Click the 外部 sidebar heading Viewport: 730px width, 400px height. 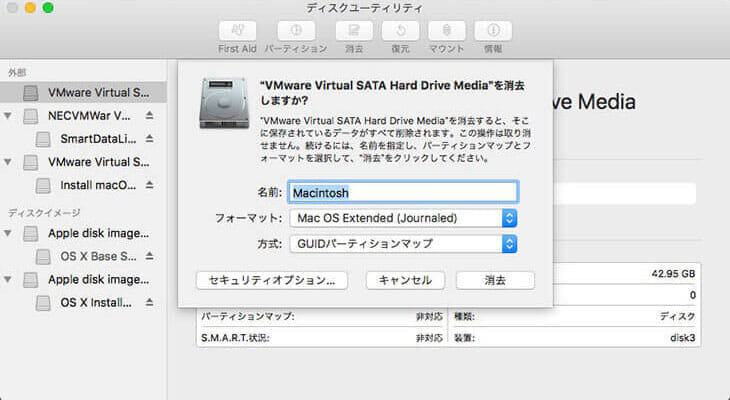click(17, 72)
